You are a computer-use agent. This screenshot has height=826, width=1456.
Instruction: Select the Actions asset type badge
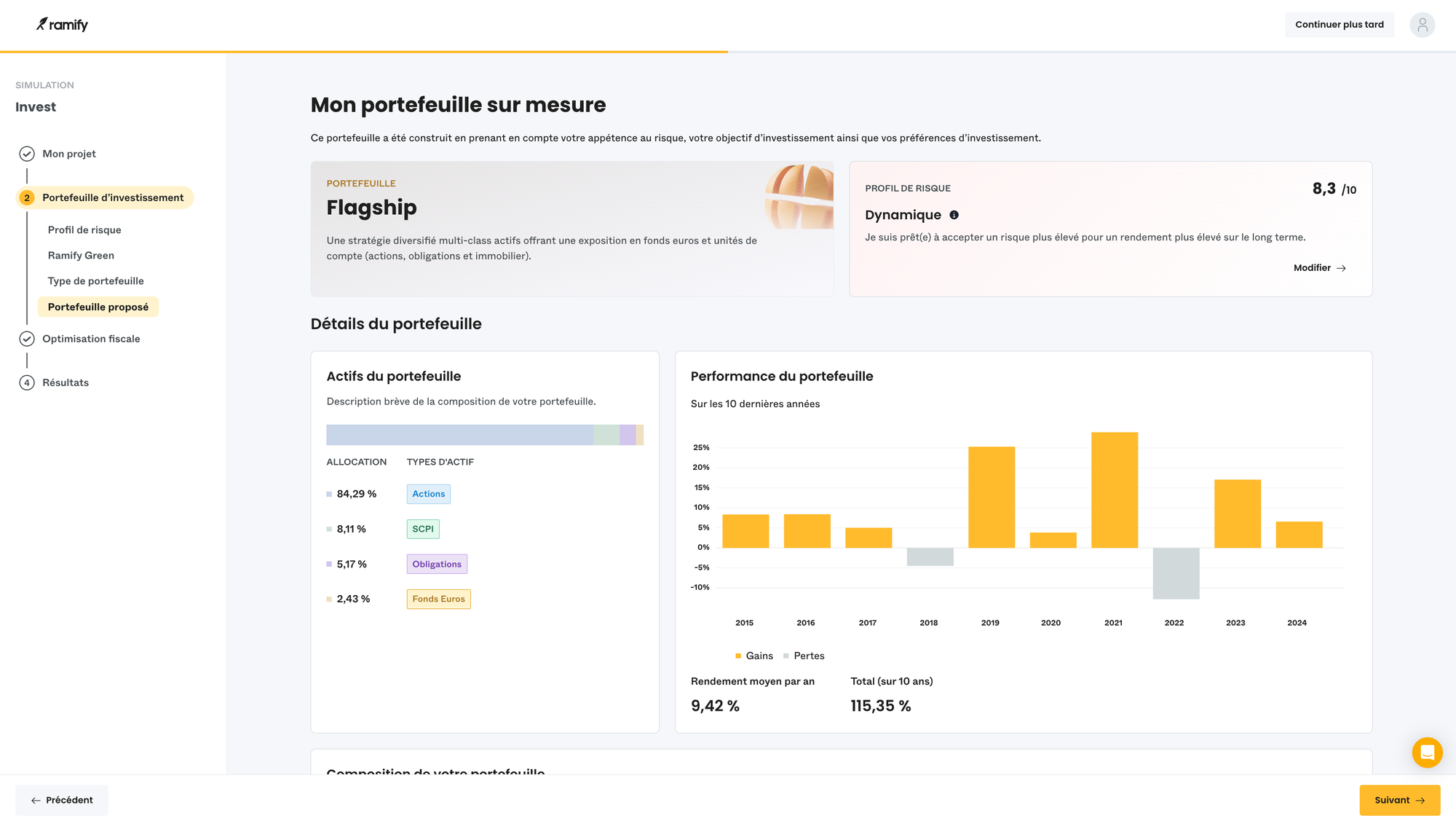[x=428, y=494]
